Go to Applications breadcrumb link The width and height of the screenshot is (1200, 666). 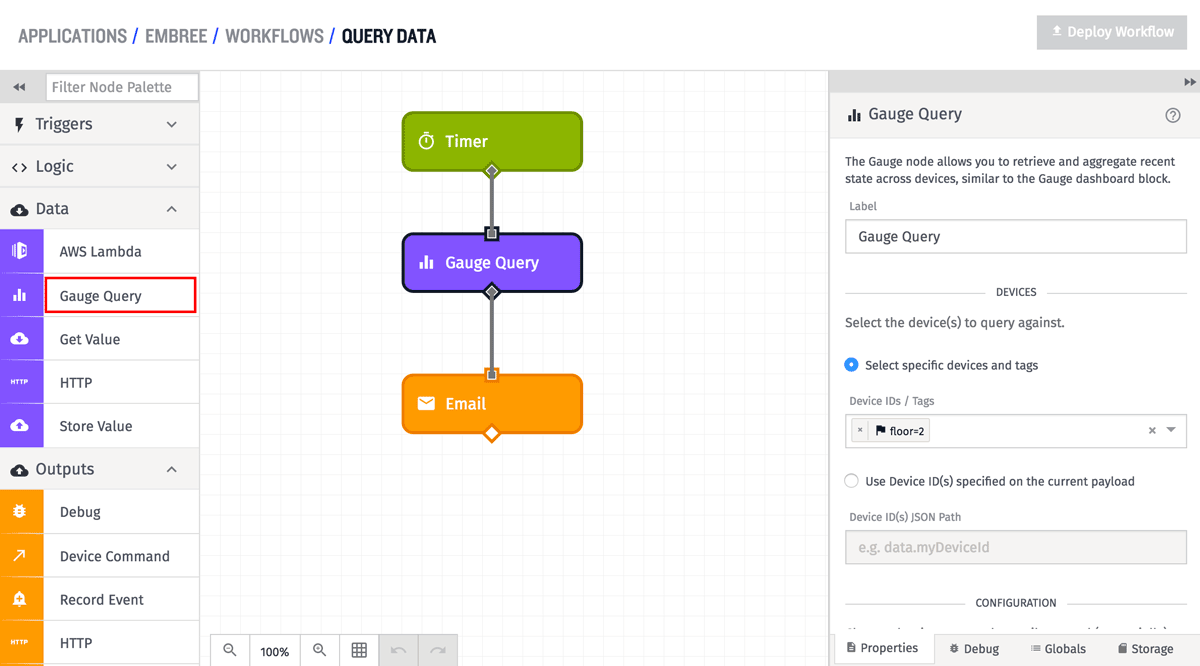(73, 36)
